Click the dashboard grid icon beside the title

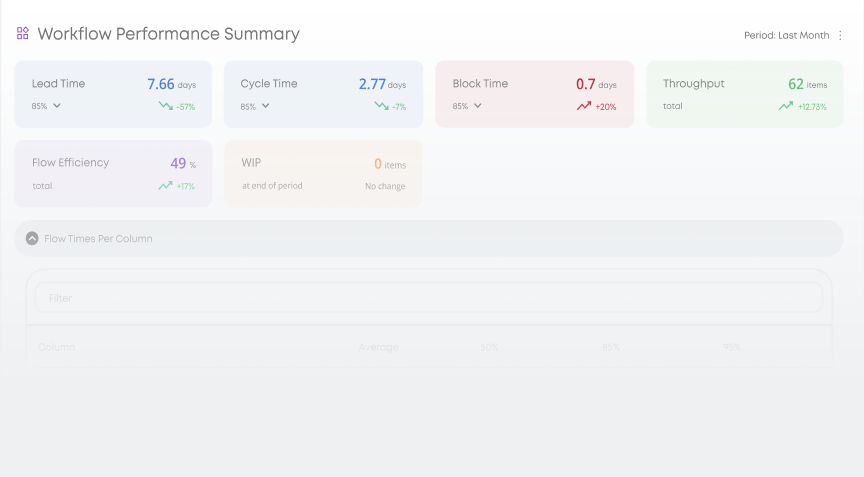pyautogui.click(x=22, y=33)
